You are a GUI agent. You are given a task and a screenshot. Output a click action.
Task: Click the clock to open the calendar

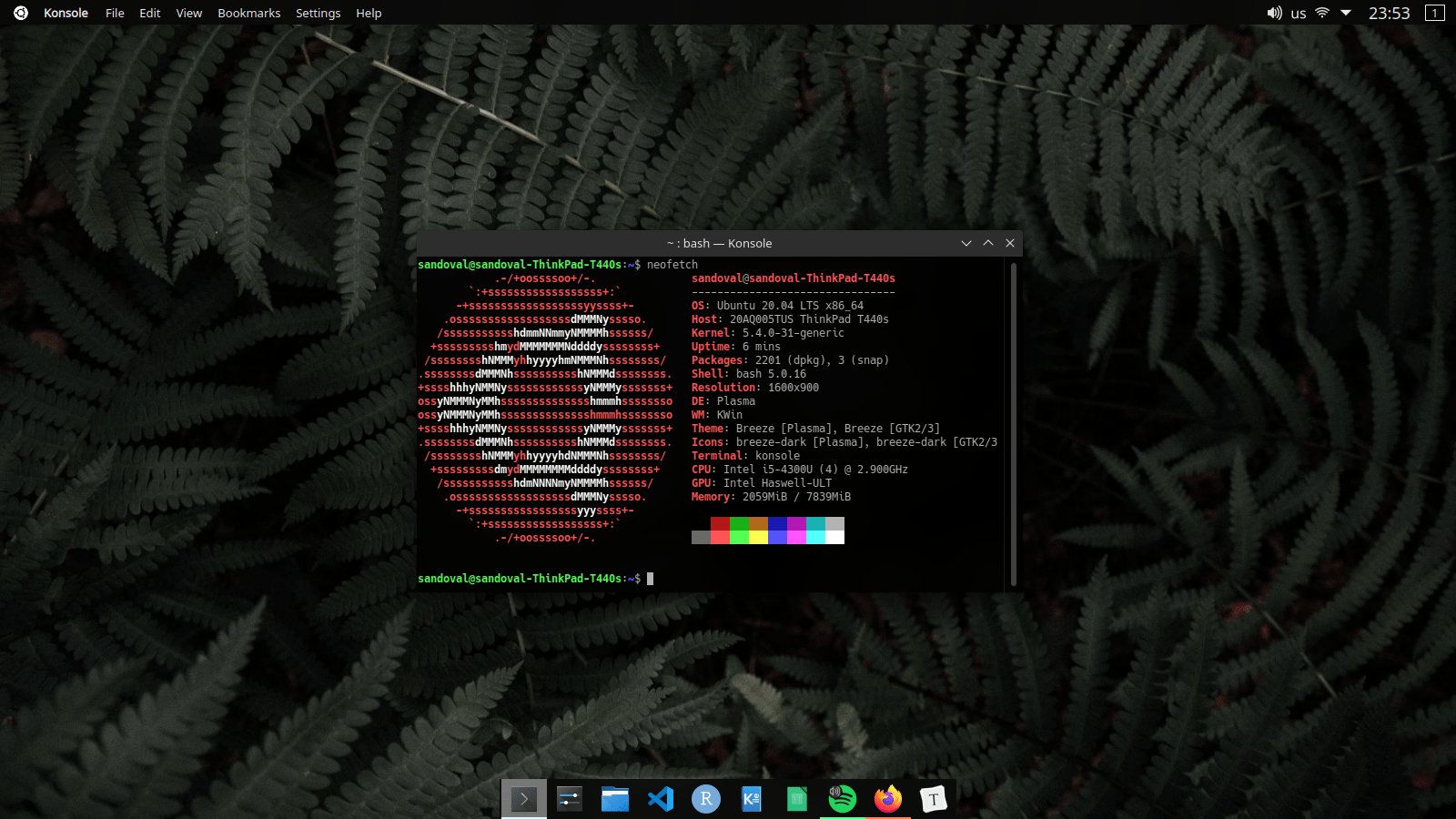tap(1389, 13)
